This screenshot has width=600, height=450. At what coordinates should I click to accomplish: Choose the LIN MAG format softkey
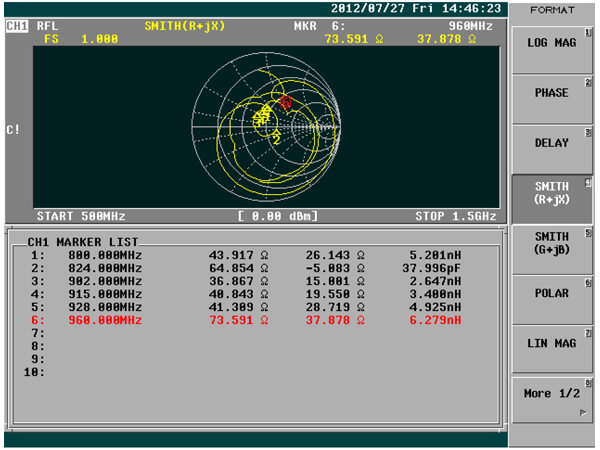click(551, 349)
